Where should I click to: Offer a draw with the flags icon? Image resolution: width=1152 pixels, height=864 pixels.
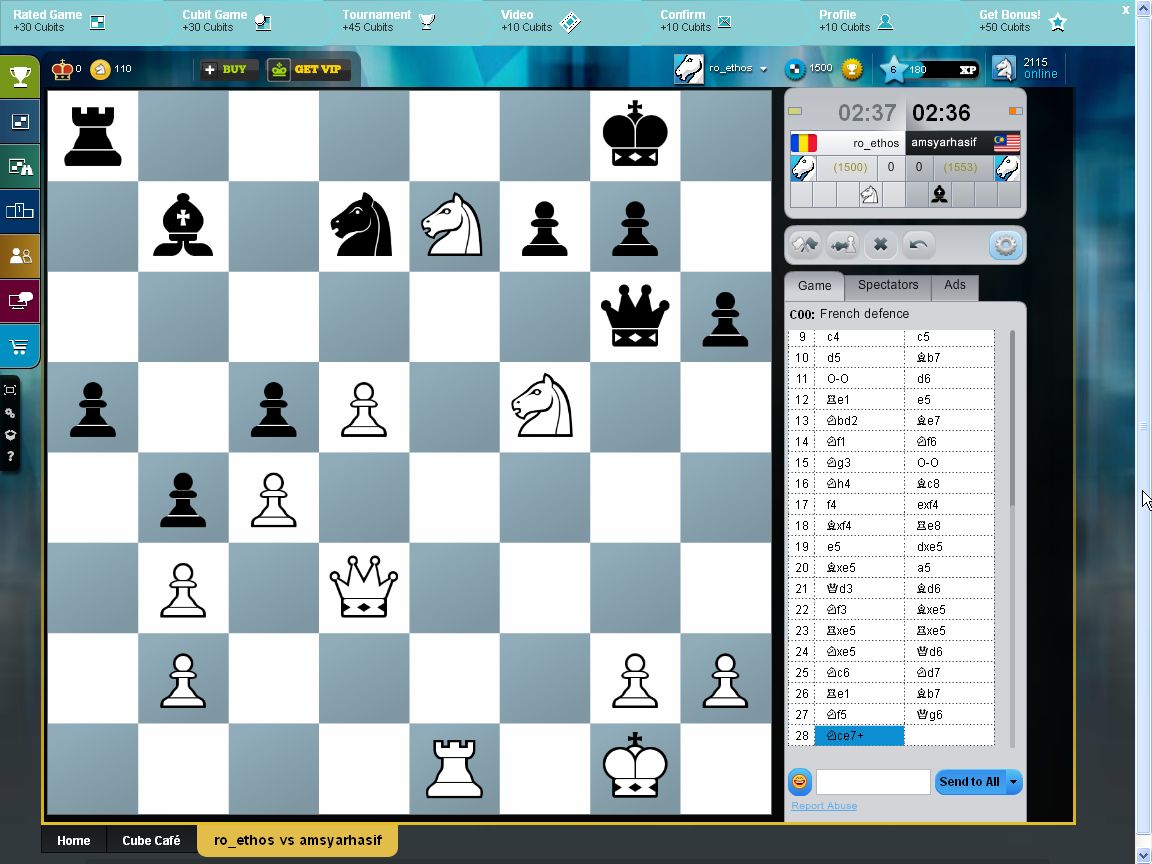pyautogui.click(x=805, y=244)
